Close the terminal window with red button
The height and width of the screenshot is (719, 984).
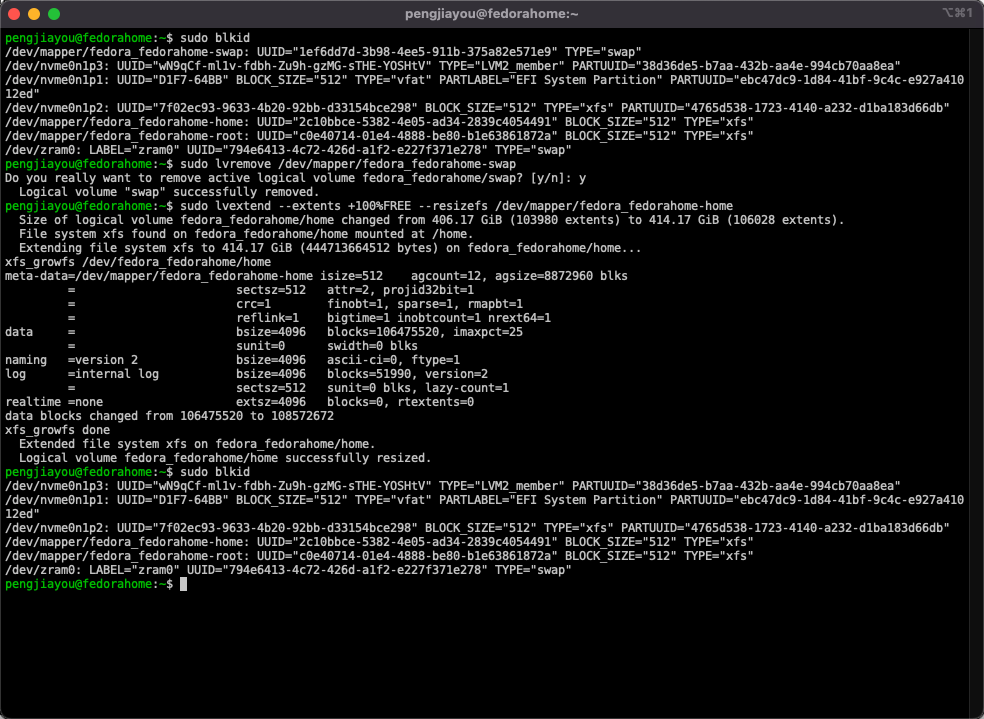point(14,14)
